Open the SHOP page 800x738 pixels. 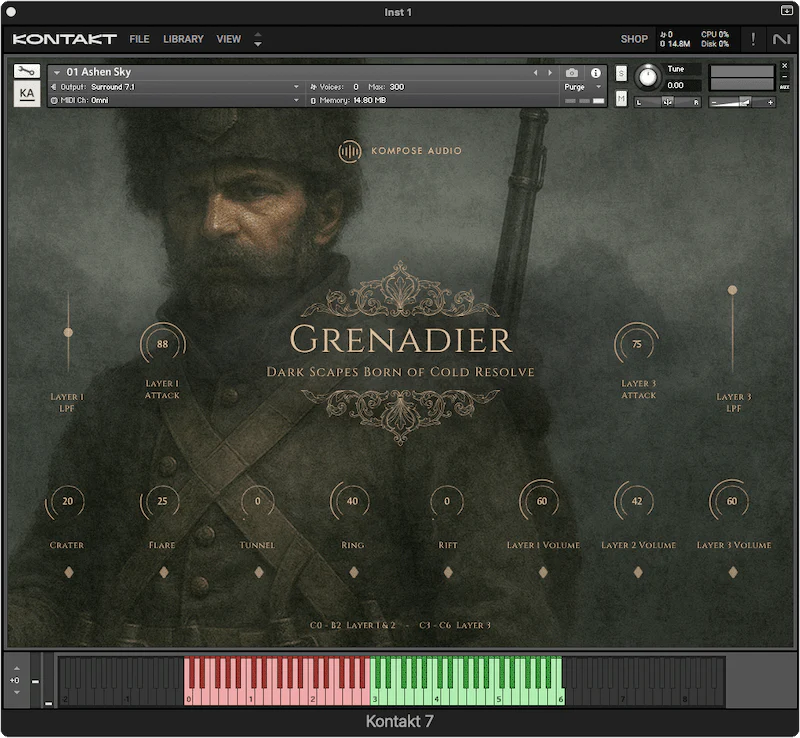tap(634, 39)
